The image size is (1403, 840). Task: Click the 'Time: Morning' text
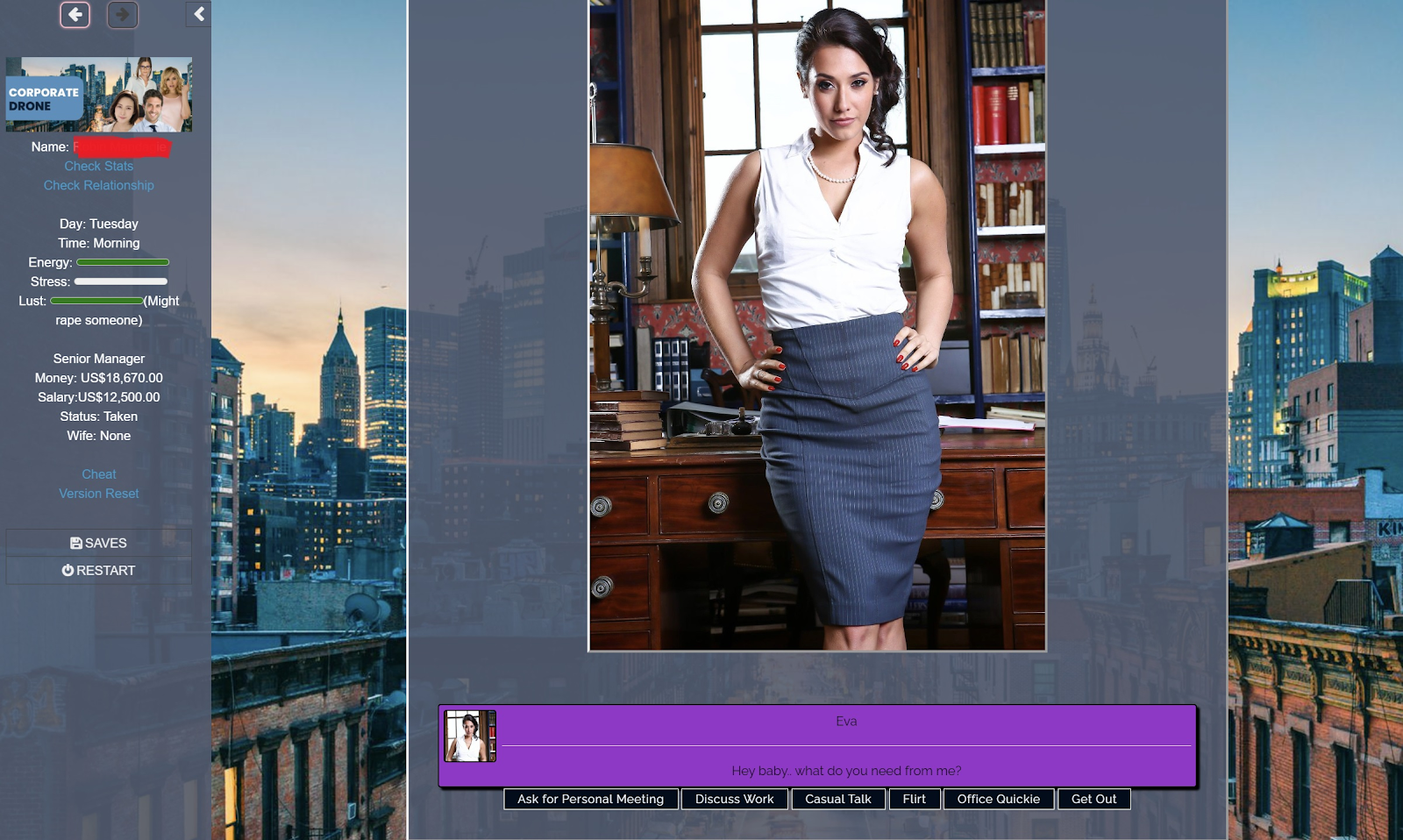pos(99,243)
